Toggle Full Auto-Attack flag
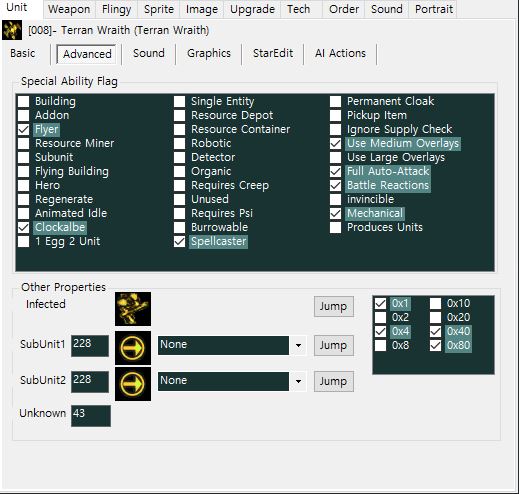 coord(336,171)
